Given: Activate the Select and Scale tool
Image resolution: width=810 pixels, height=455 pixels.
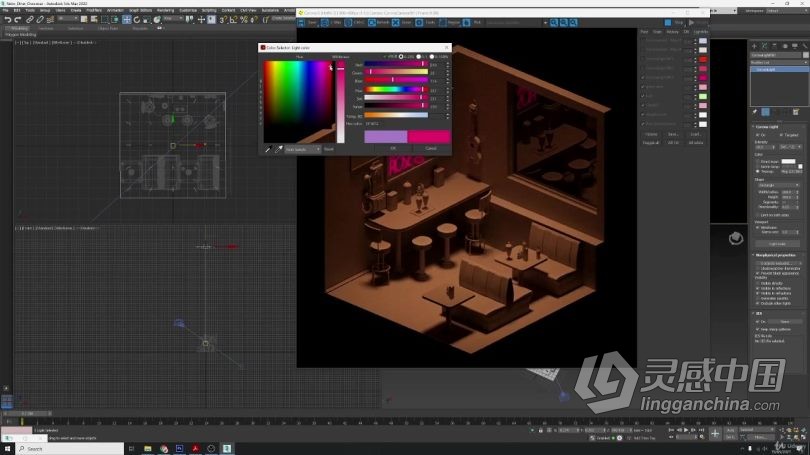Looking at the screenshot, I should coord(147,20).
